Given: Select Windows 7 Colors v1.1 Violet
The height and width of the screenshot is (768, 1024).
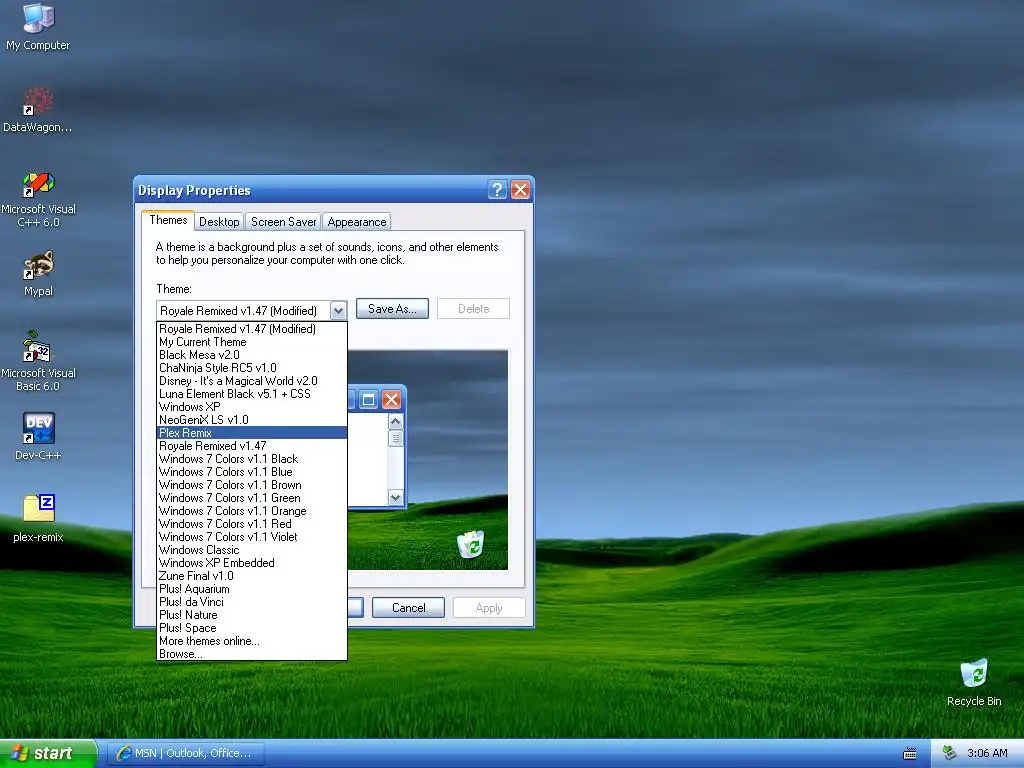Looking at the screenshot, I should pos(252,537).
